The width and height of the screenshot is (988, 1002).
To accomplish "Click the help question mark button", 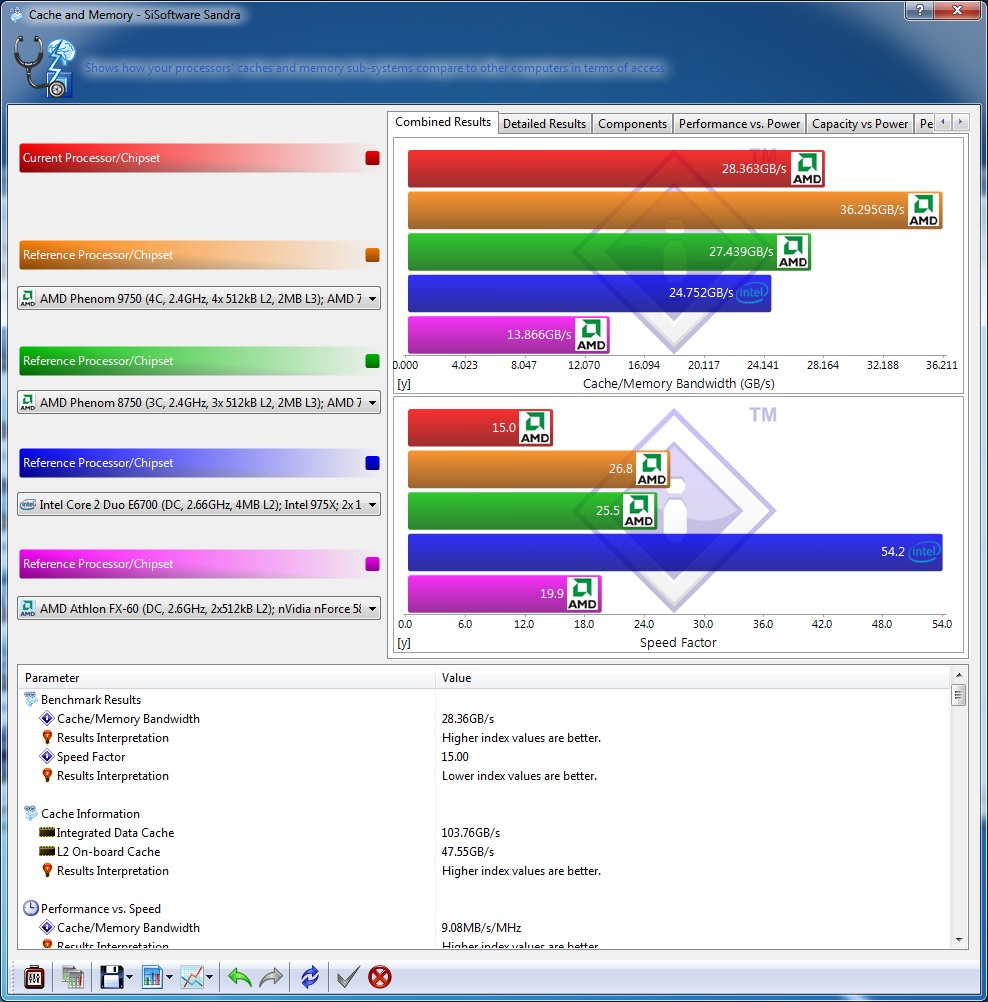I will point(920,10).
